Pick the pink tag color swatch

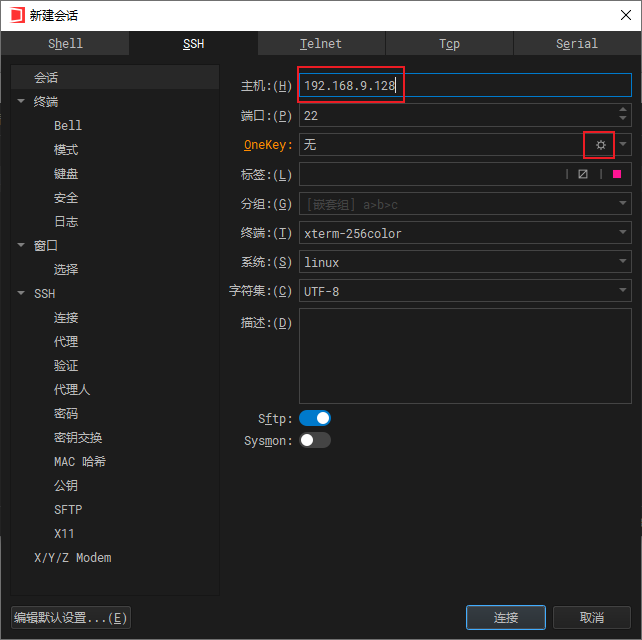point(617,174)
